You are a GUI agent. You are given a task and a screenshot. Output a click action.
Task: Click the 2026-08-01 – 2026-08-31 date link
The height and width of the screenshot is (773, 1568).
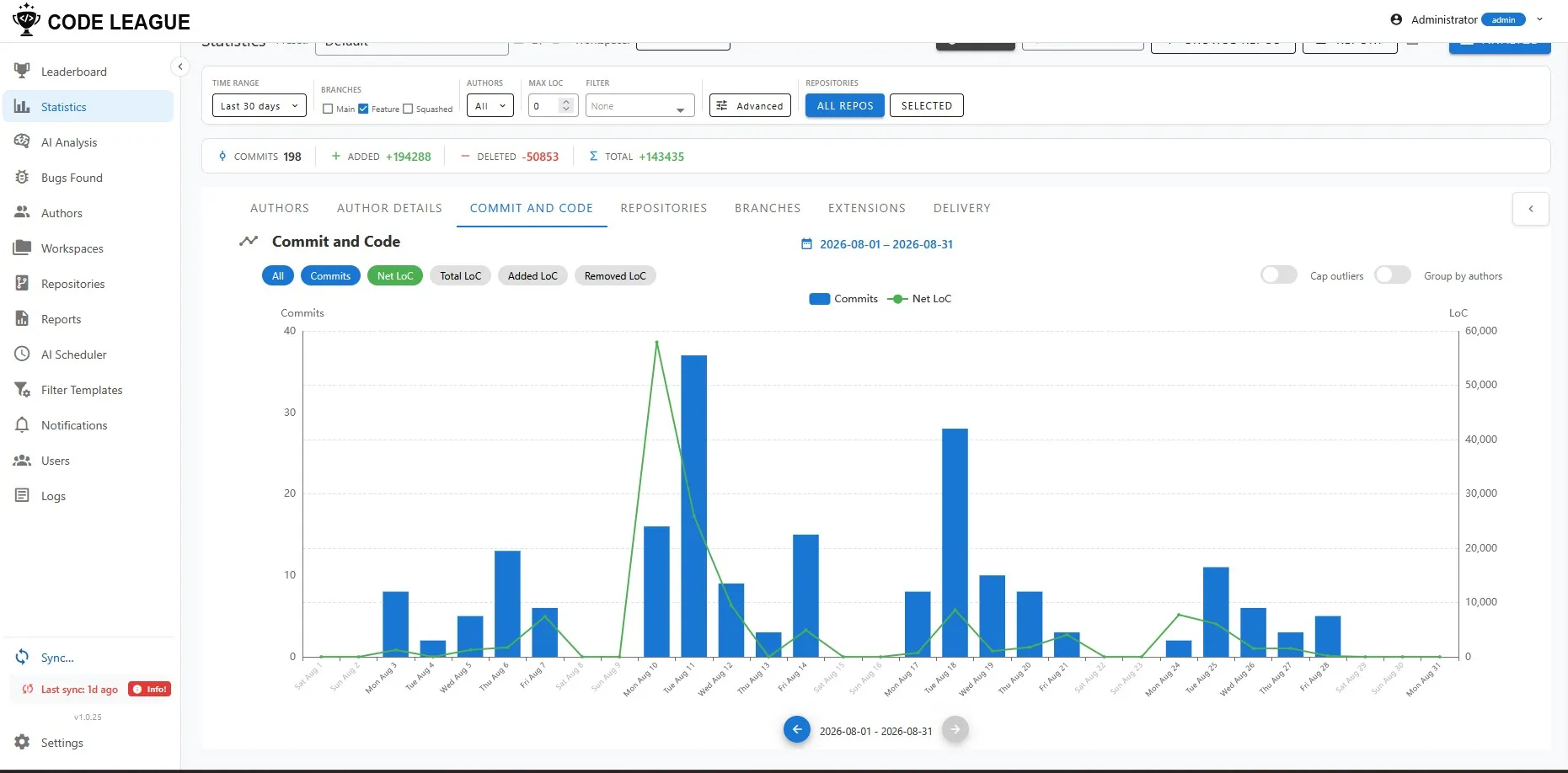pyautogui.click(x=886, y=244)
